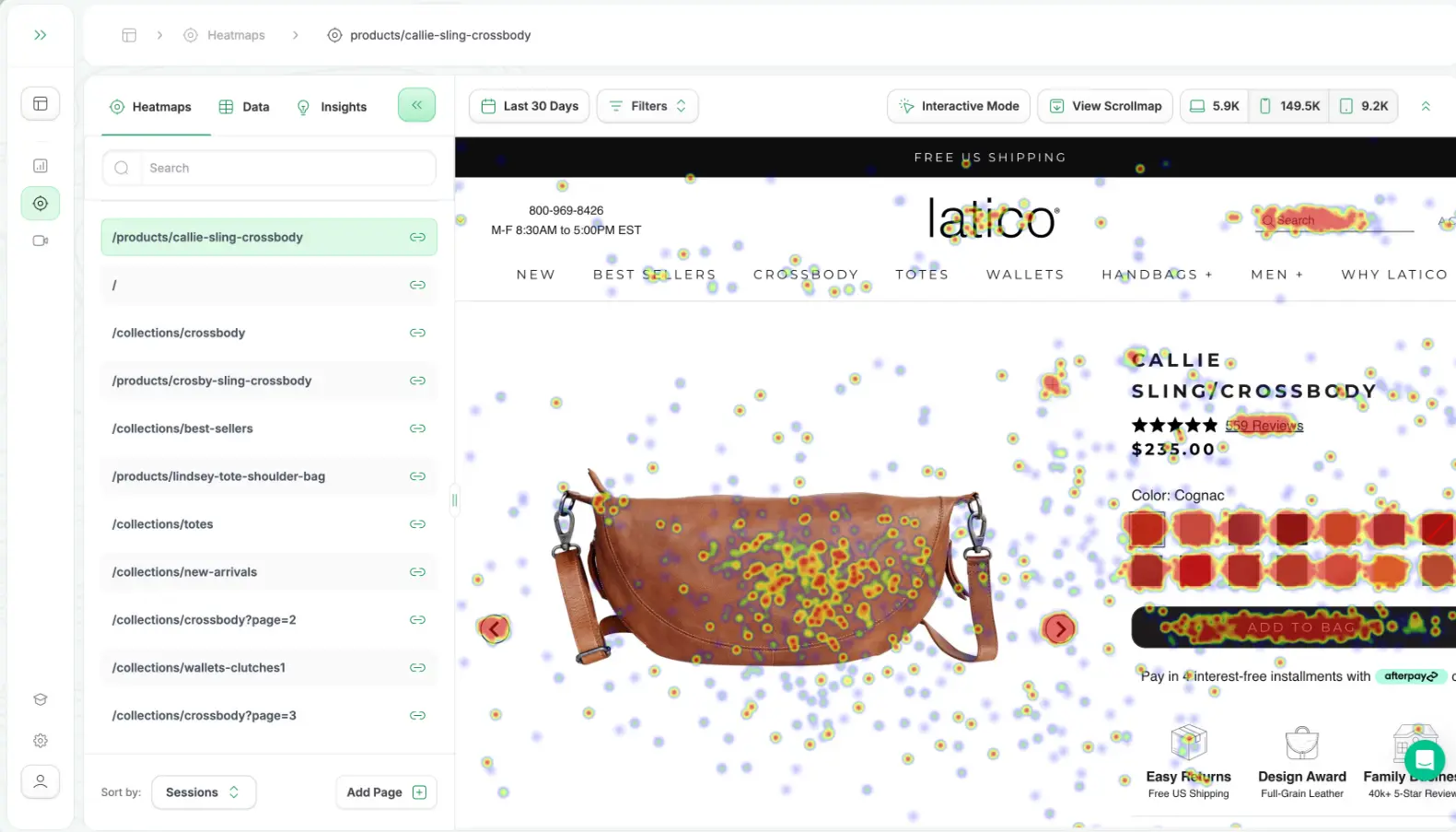The height and width of the screenshot is (832, 1456).
Task: Click the page Search field in the left panel
Action: click(269, 168)
